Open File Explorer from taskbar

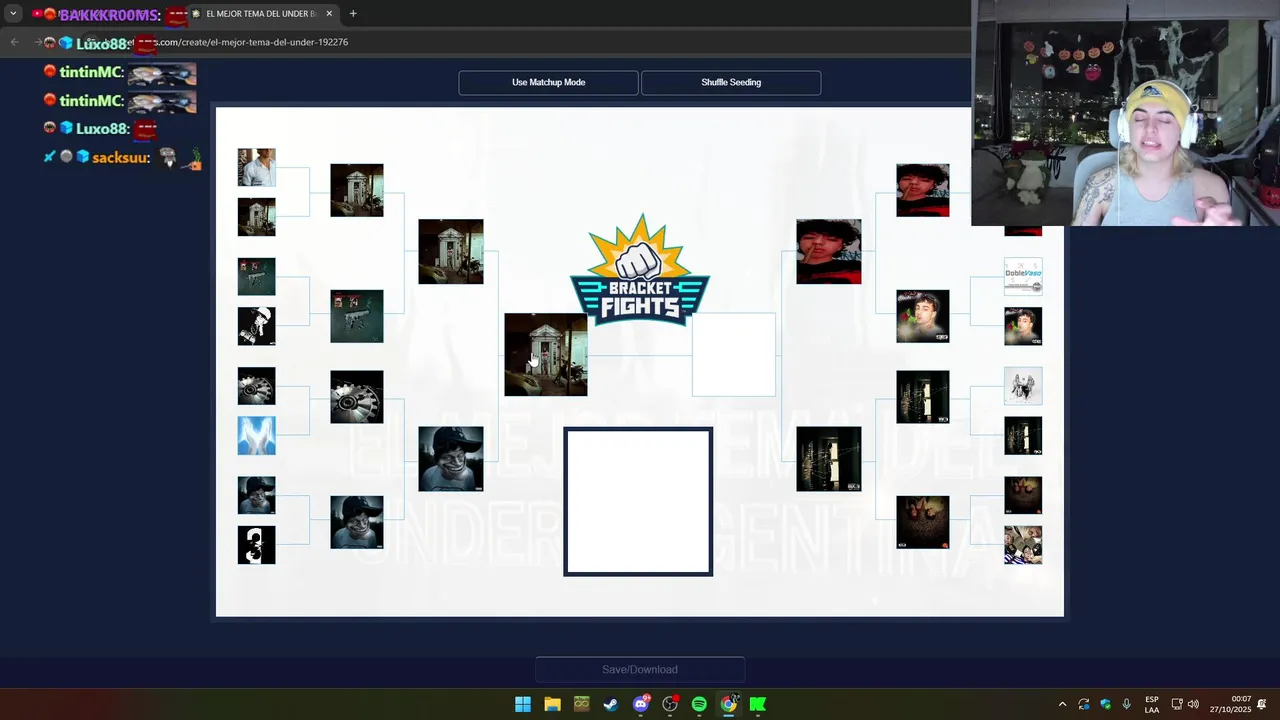click(x=552, y=704)
